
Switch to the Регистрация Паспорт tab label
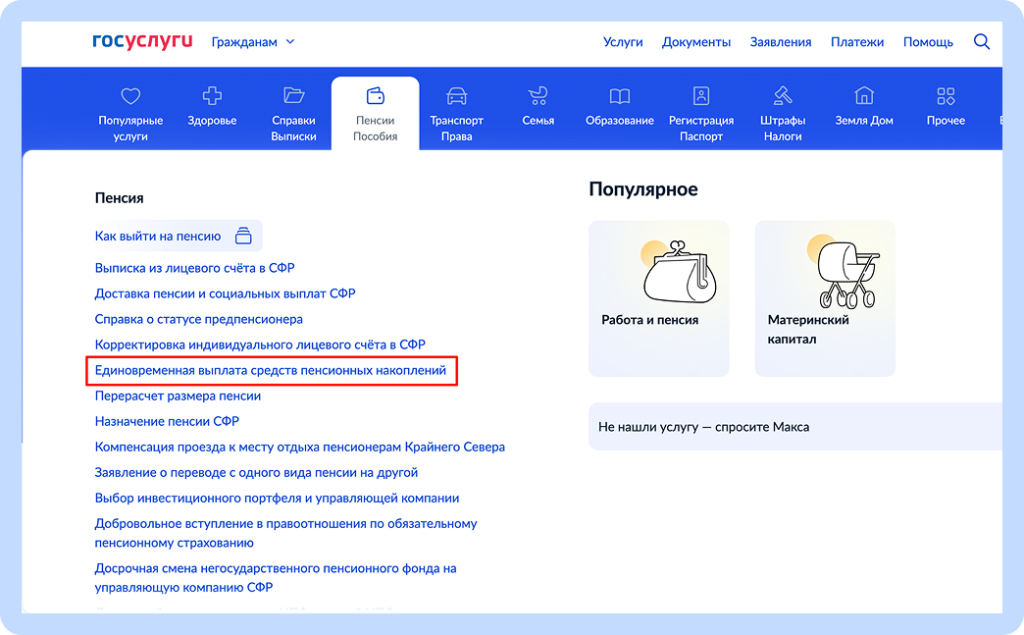[701, 128]
